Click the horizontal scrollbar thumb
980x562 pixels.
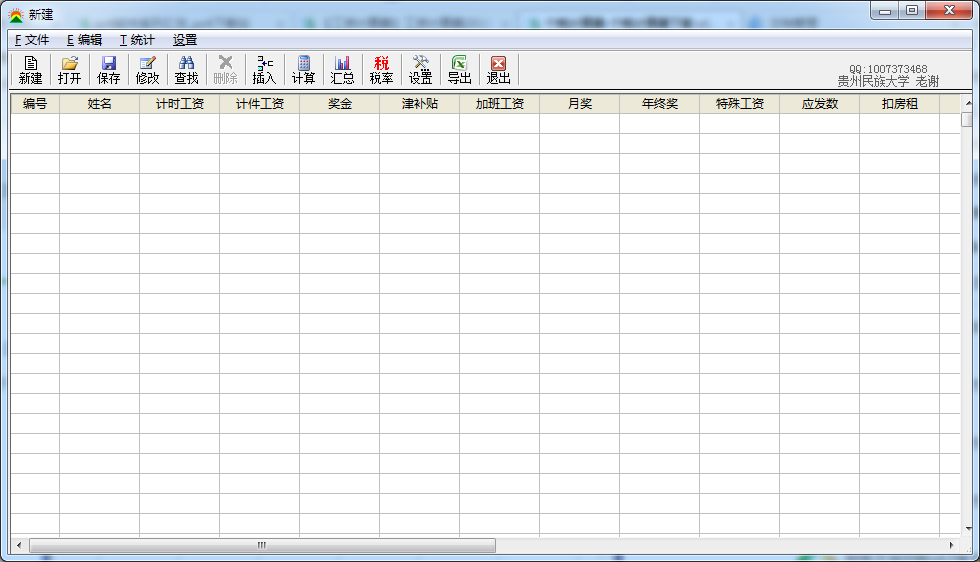tap(262, 545)
